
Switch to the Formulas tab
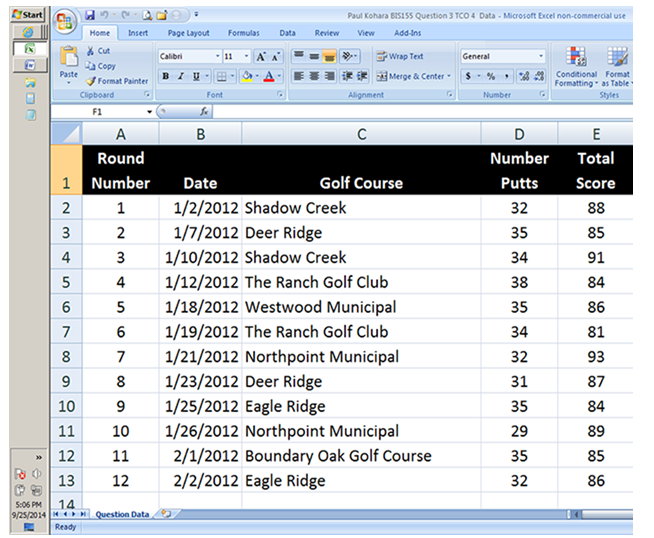(x=244, y=33)
